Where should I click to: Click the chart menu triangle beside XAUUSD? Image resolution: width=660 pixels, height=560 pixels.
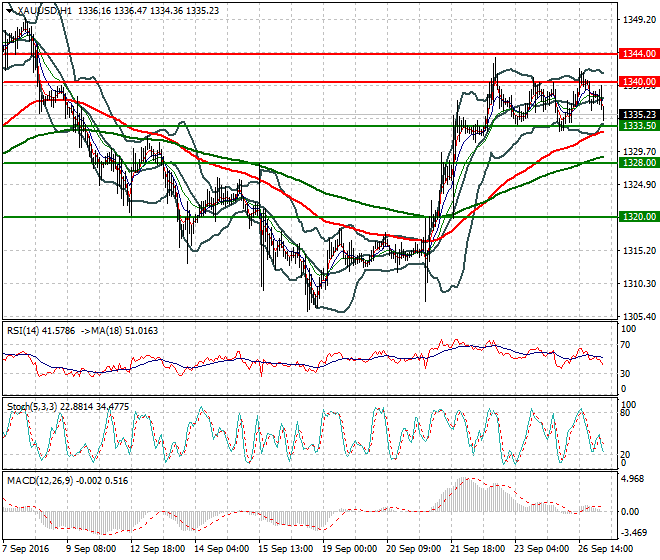[10, 11]
